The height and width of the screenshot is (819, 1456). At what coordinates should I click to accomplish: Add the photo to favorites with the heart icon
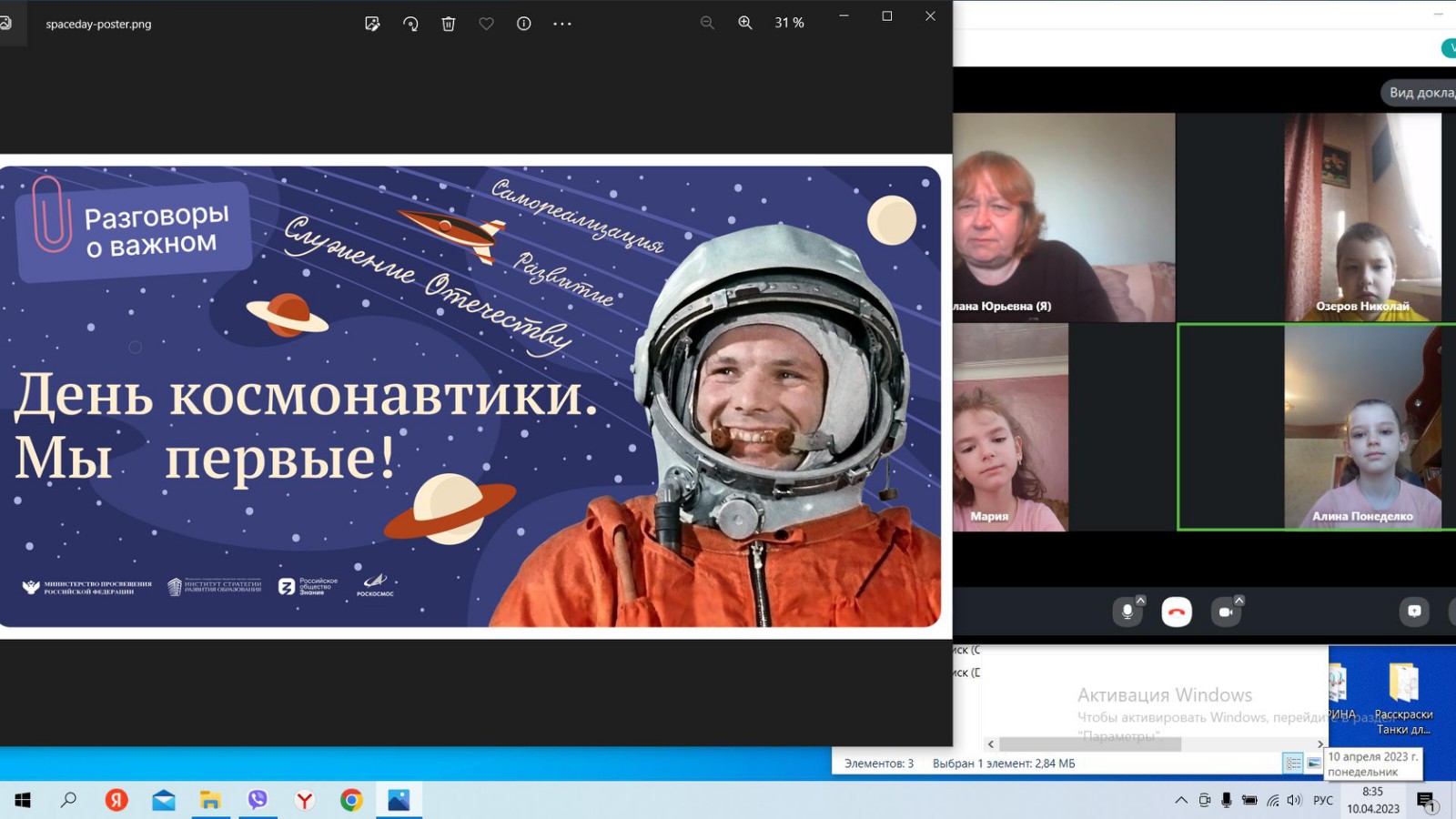(487, 24)
